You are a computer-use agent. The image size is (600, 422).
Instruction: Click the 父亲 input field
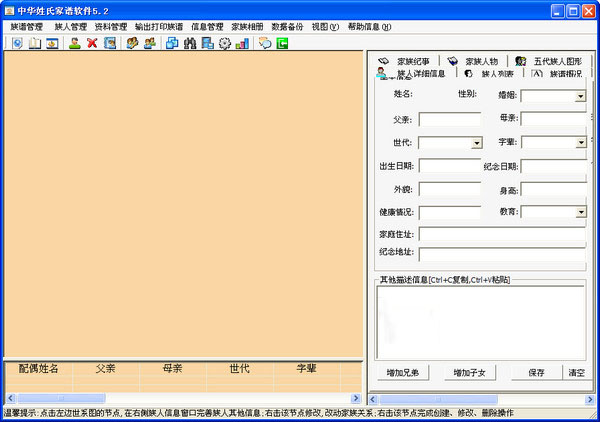[x=450, y=119]
